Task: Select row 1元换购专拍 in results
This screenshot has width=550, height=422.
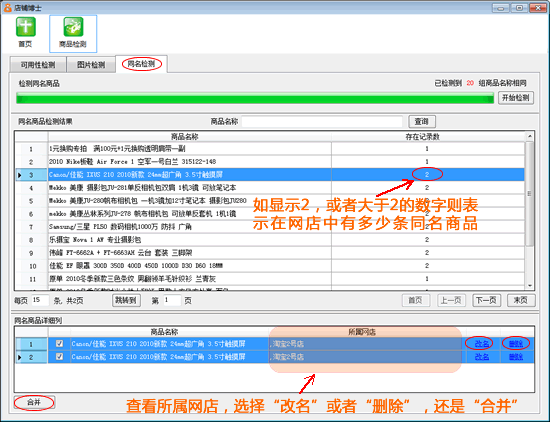Action: point(269,149)
